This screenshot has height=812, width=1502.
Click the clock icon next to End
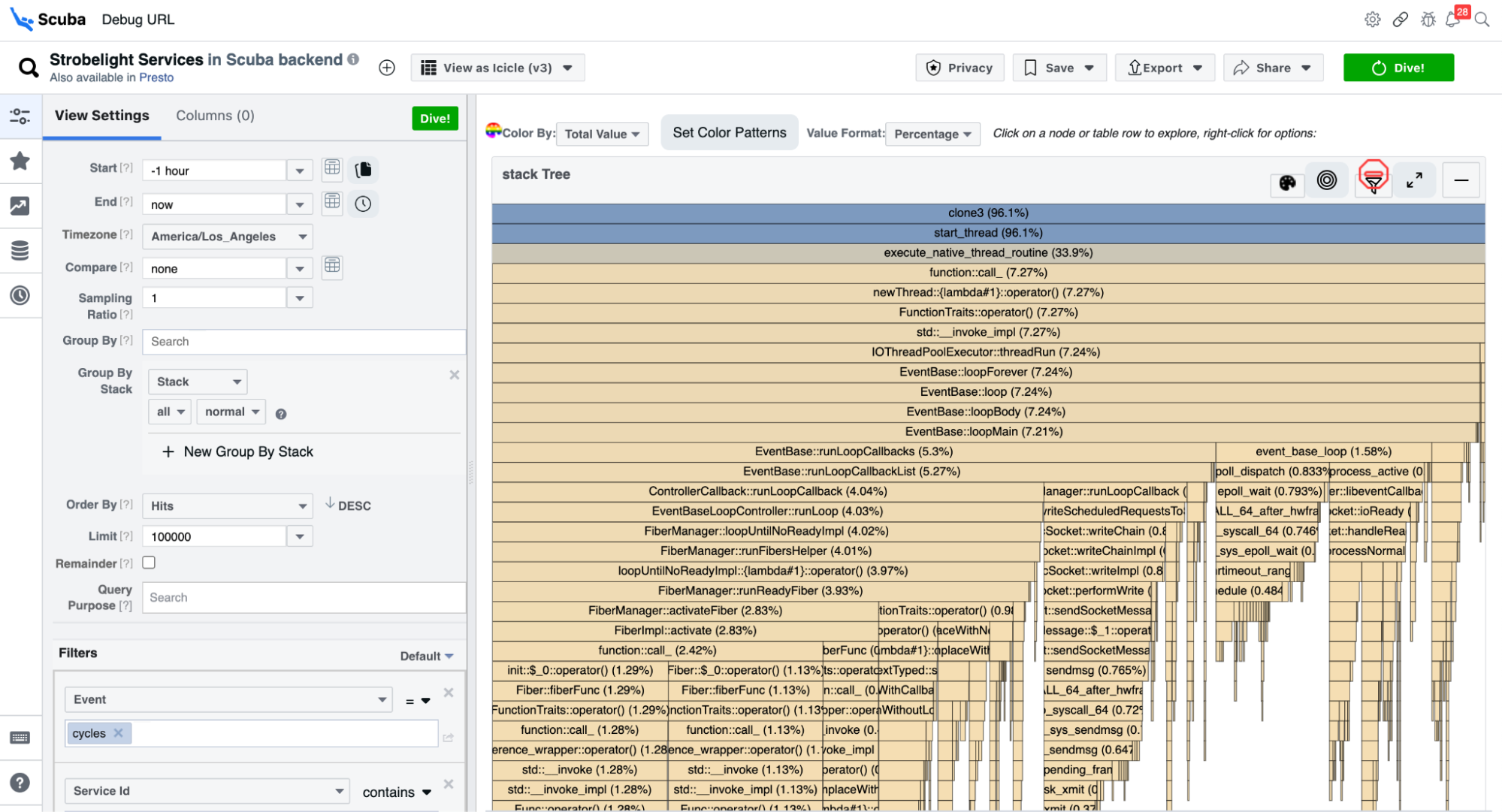pyautogui.click(x=363, y=204)
